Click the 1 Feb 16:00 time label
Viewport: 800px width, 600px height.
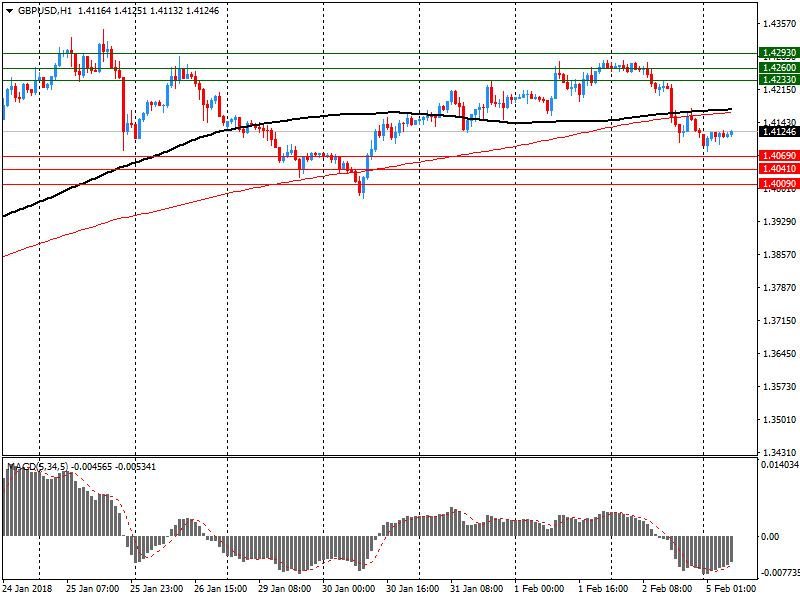(x=603, y=589)
